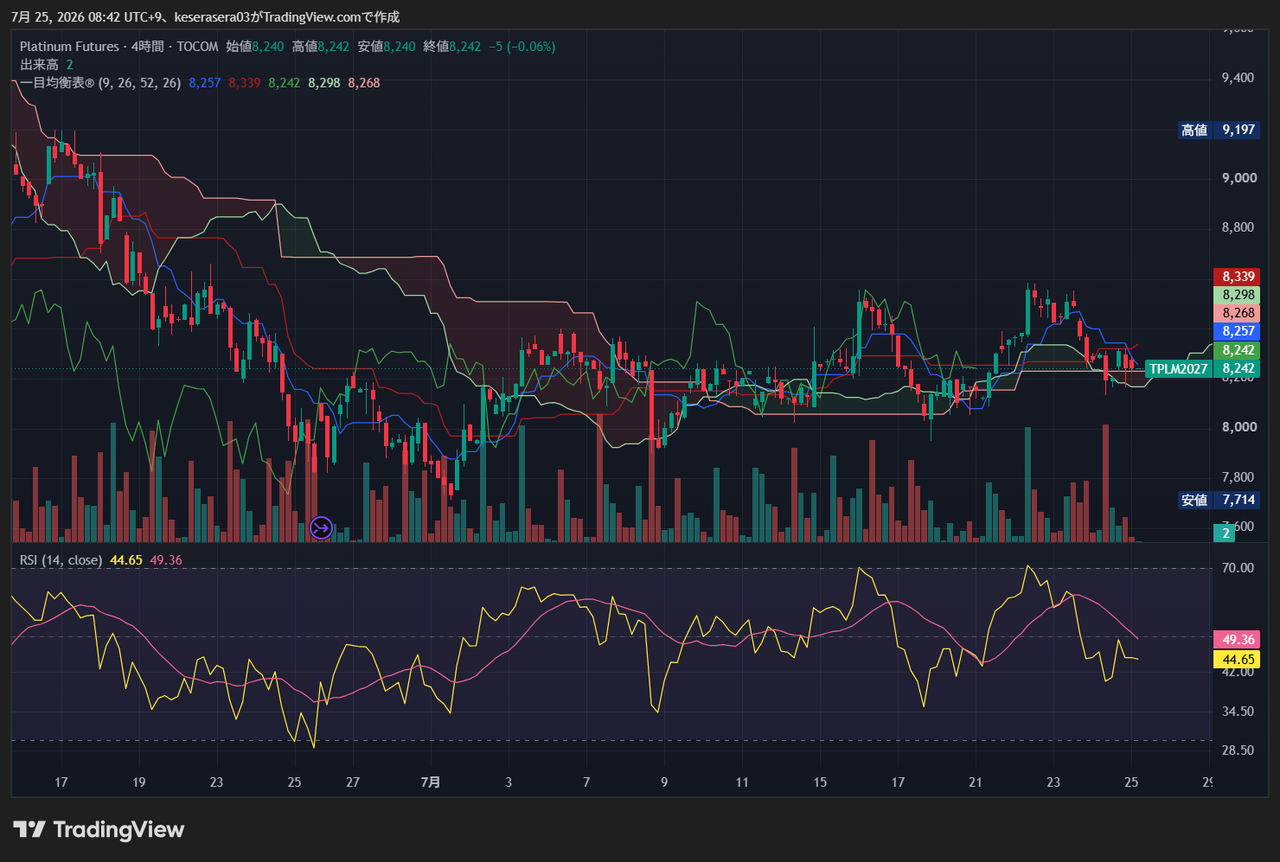Click the 28.50 RSI scale value
Image resolution: width=1280 pixels, height=862 pixels.
pyautogui.click(x=1238, y=751)
